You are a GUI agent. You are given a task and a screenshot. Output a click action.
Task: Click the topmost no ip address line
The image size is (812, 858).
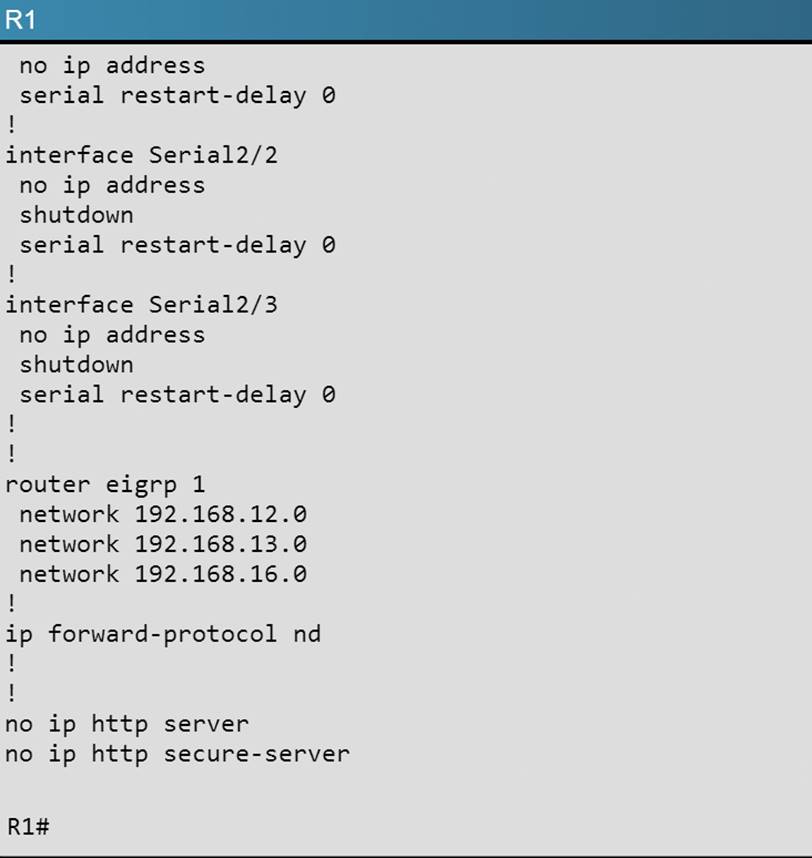(112, 66)
